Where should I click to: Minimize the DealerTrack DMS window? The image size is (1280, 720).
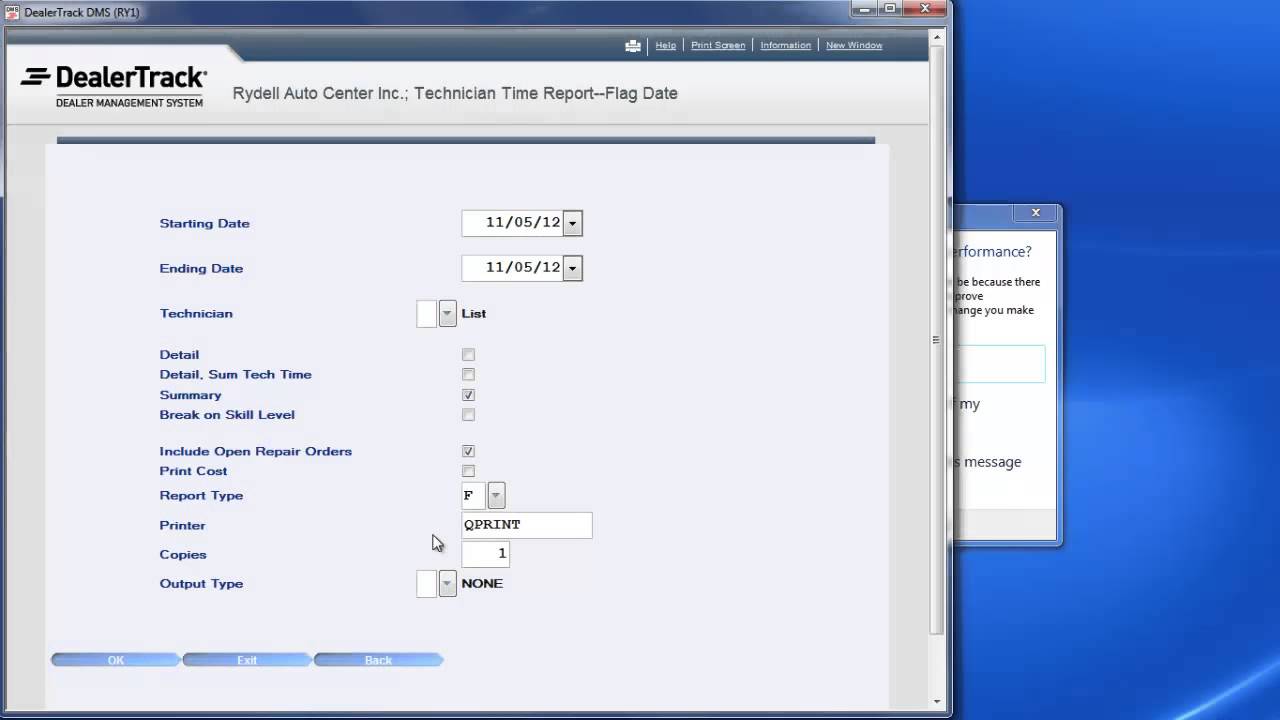click(865, 9)
